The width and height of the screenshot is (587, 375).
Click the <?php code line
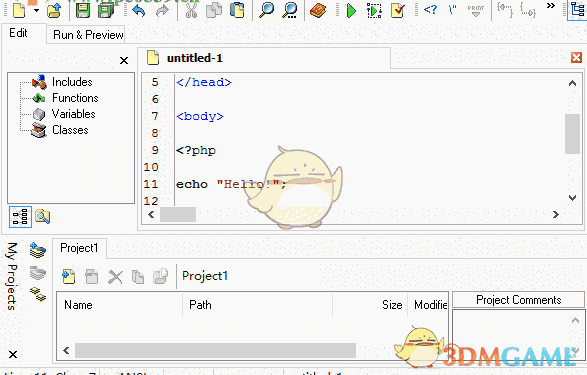coord(196,150)
